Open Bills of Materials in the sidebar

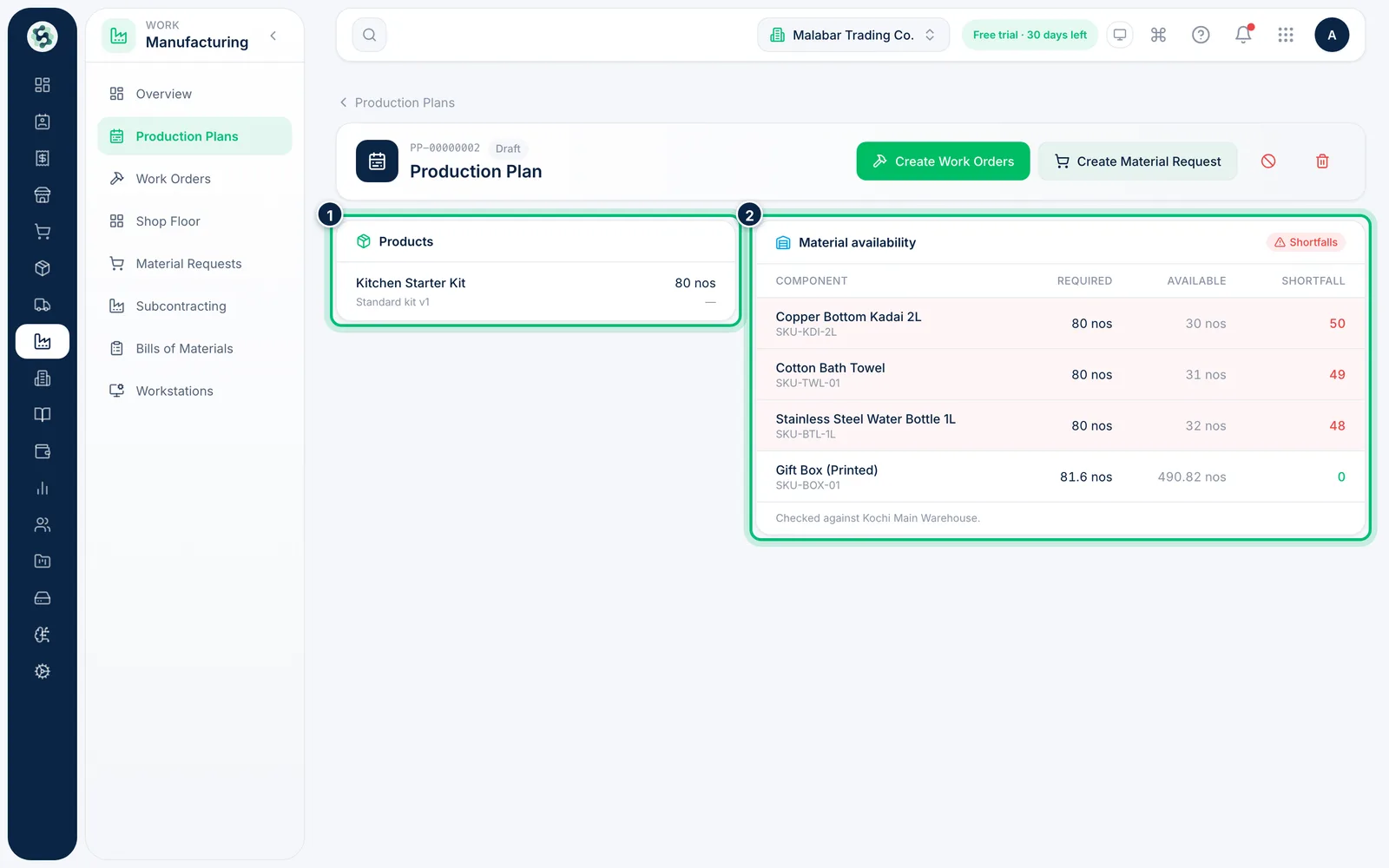[x=194, y=349]
